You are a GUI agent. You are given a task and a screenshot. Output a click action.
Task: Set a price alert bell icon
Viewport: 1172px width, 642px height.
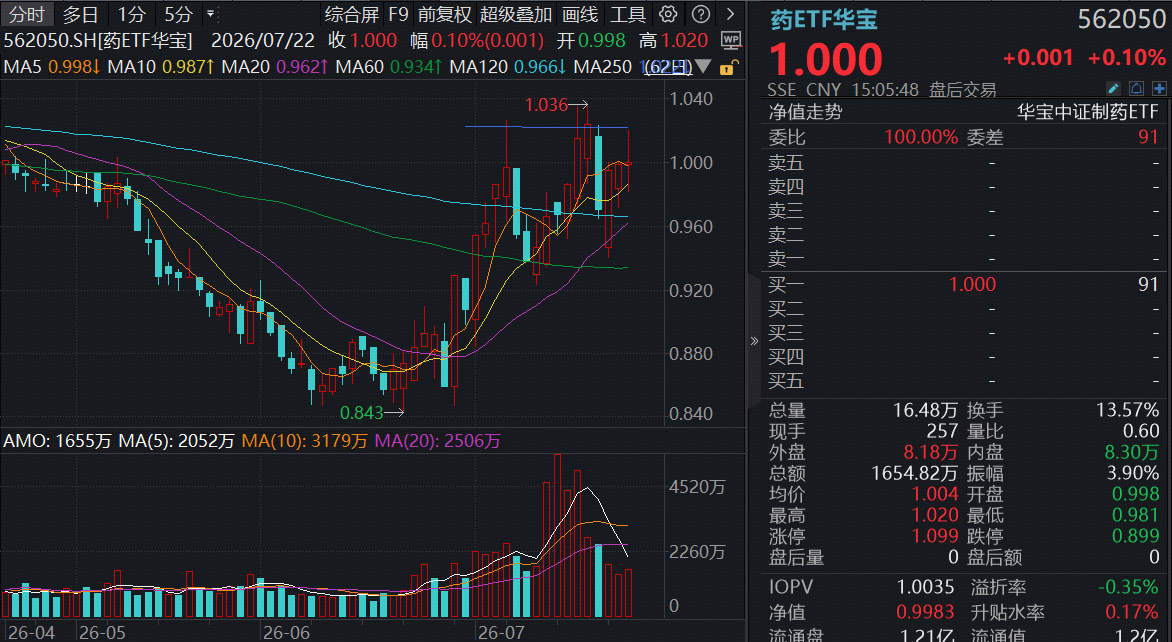coord(1136,89)
